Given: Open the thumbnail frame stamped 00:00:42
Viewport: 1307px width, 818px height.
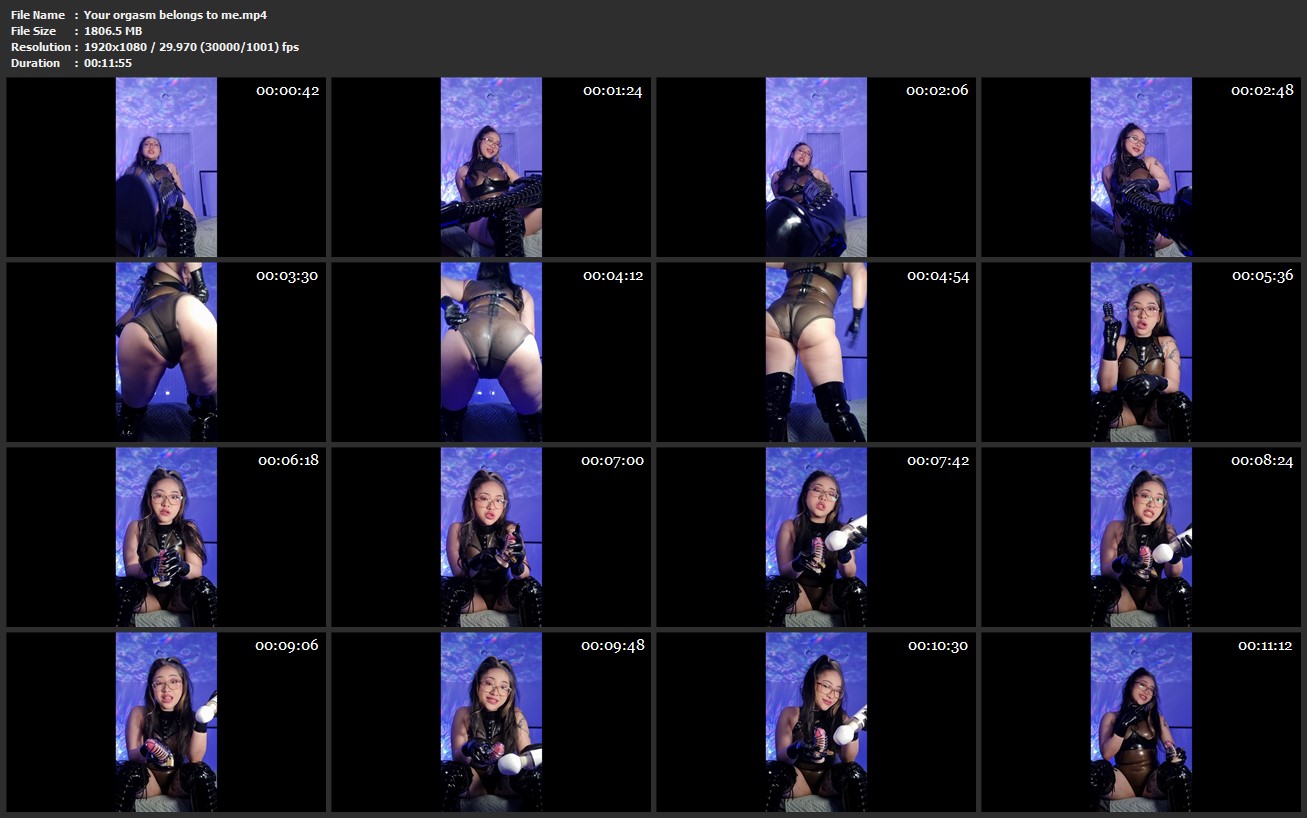Looking at the screenshot, I should 166,167.
